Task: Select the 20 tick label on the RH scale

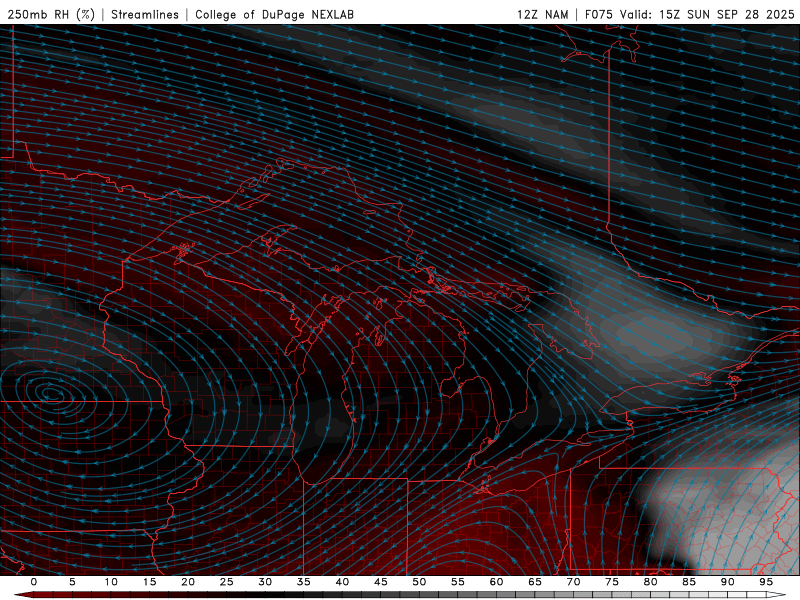Action: pos(188,582)
